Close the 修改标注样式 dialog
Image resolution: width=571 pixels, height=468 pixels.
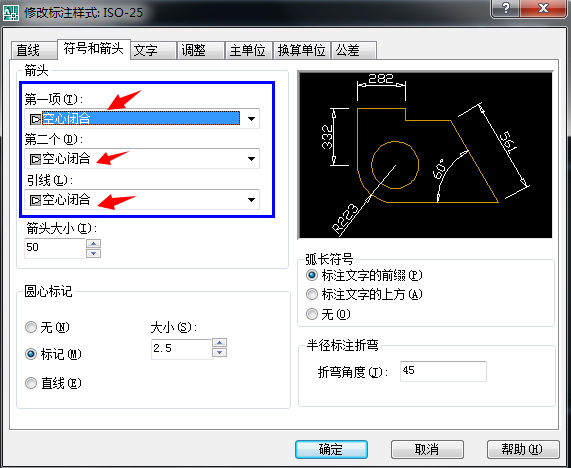543,8
